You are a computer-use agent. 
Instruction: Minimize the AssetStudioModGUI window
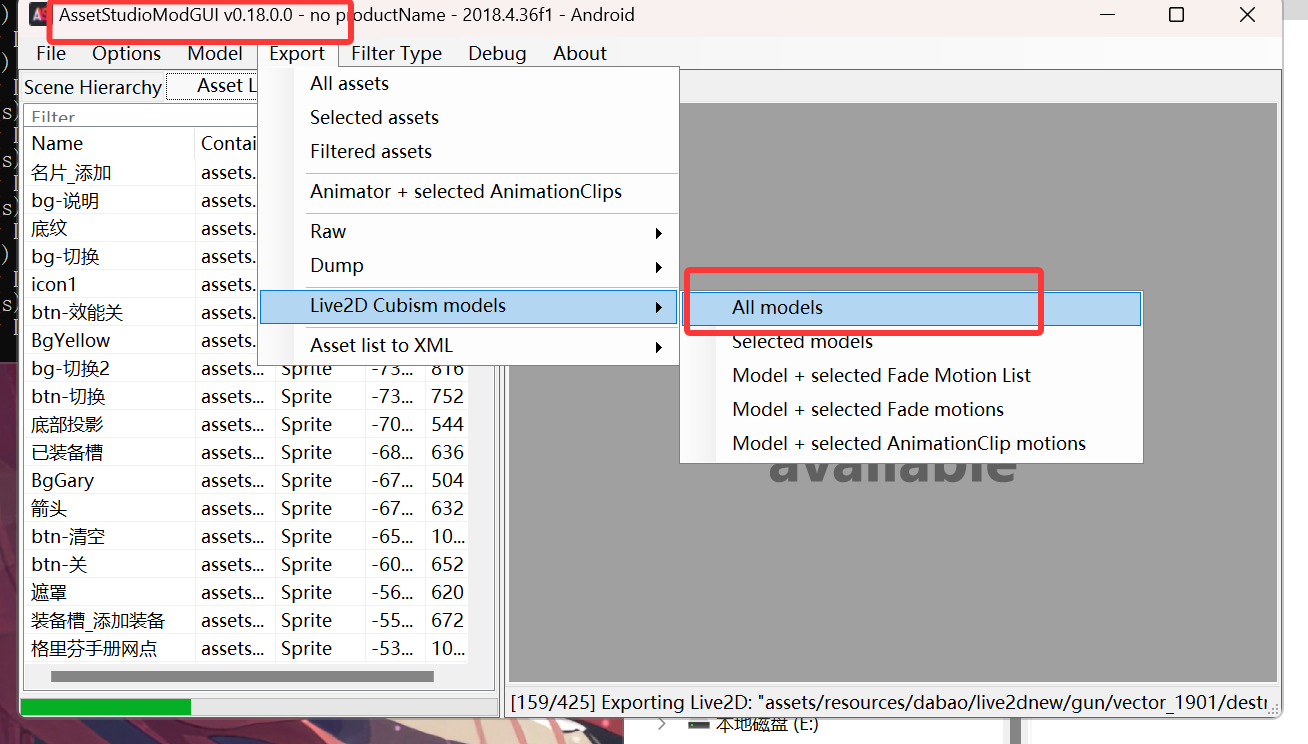[1106, 15]
